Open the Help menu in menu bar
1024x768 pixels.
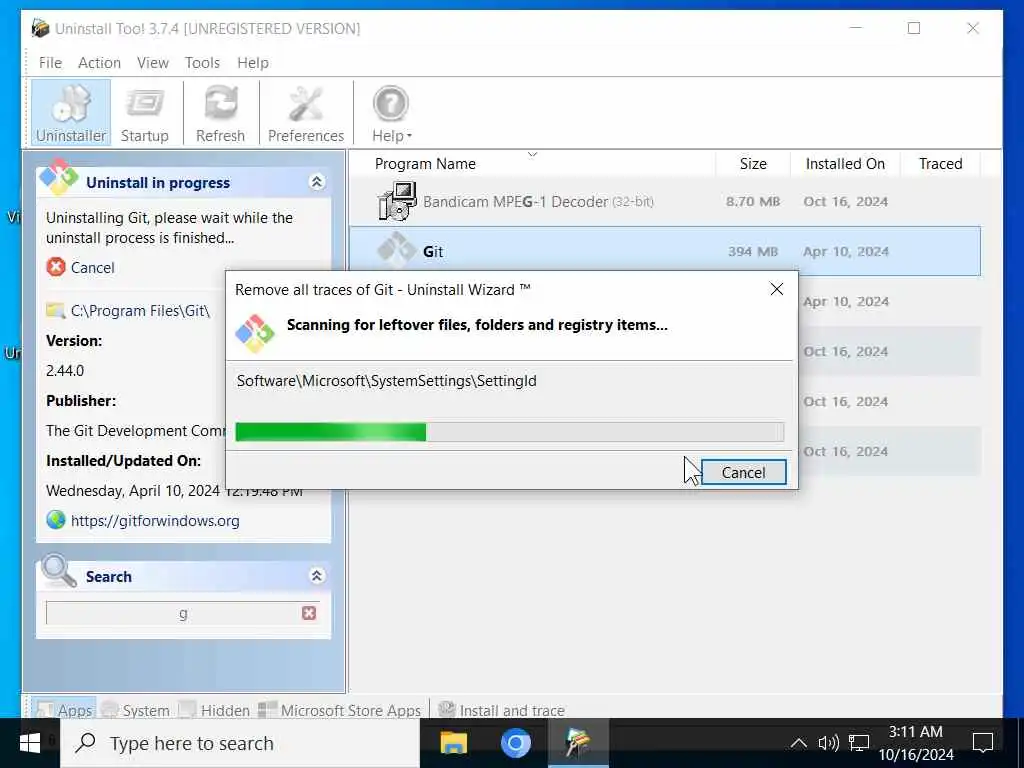(253, 63)
